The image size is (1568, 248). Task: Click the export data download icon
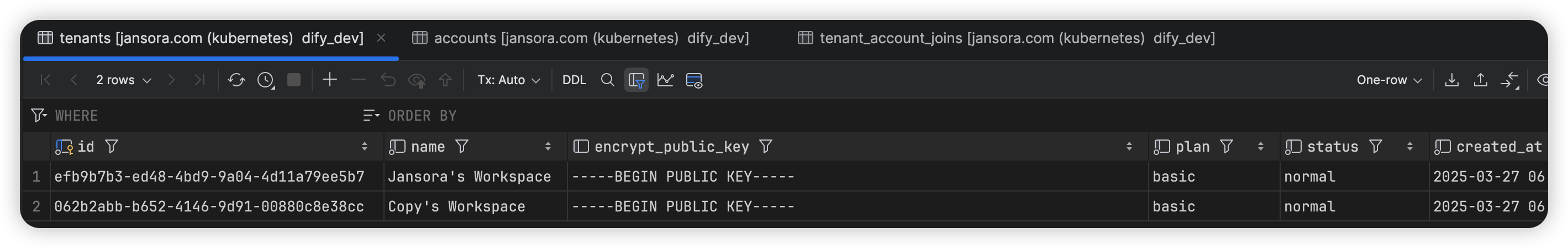pyautogui.click(x=1452, y=80)
